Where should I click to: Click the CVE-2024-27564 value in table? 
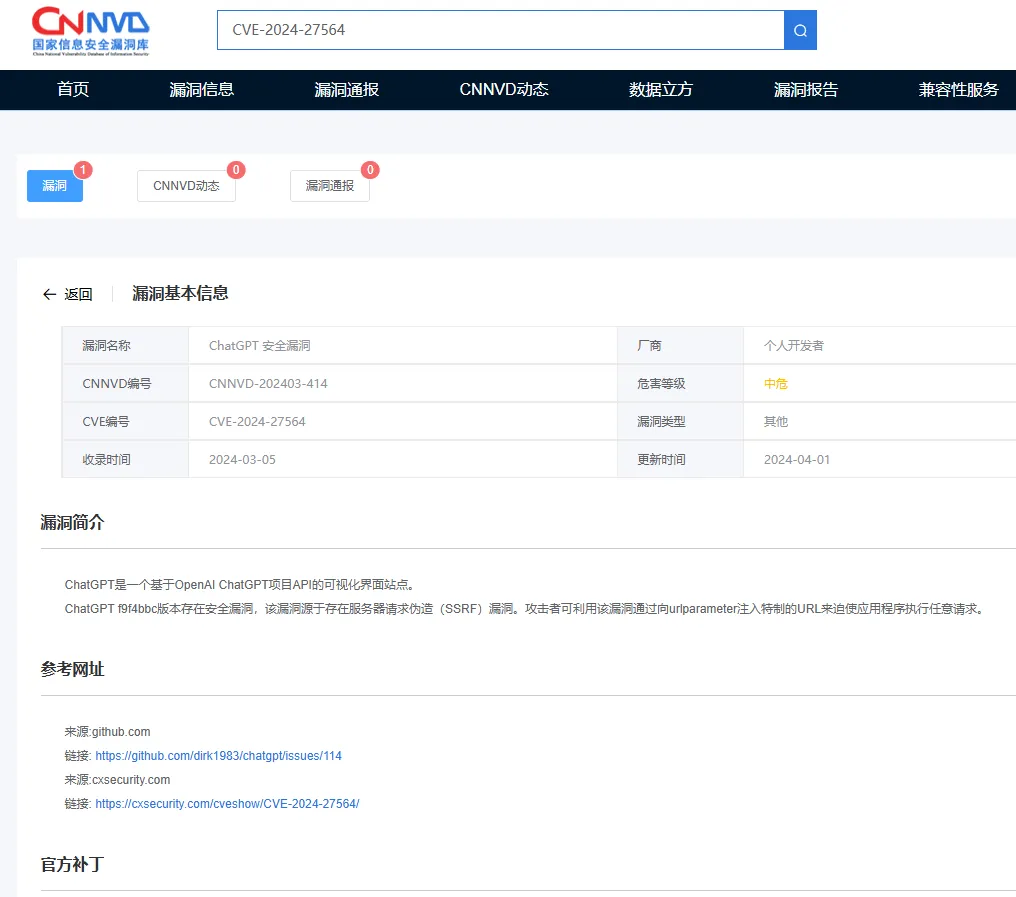[x=257, y=422]
